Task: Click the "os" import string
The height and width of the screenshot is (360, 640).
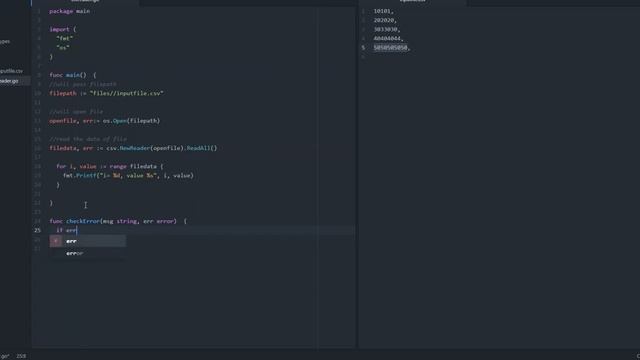Action: click(x=63, y=48)
